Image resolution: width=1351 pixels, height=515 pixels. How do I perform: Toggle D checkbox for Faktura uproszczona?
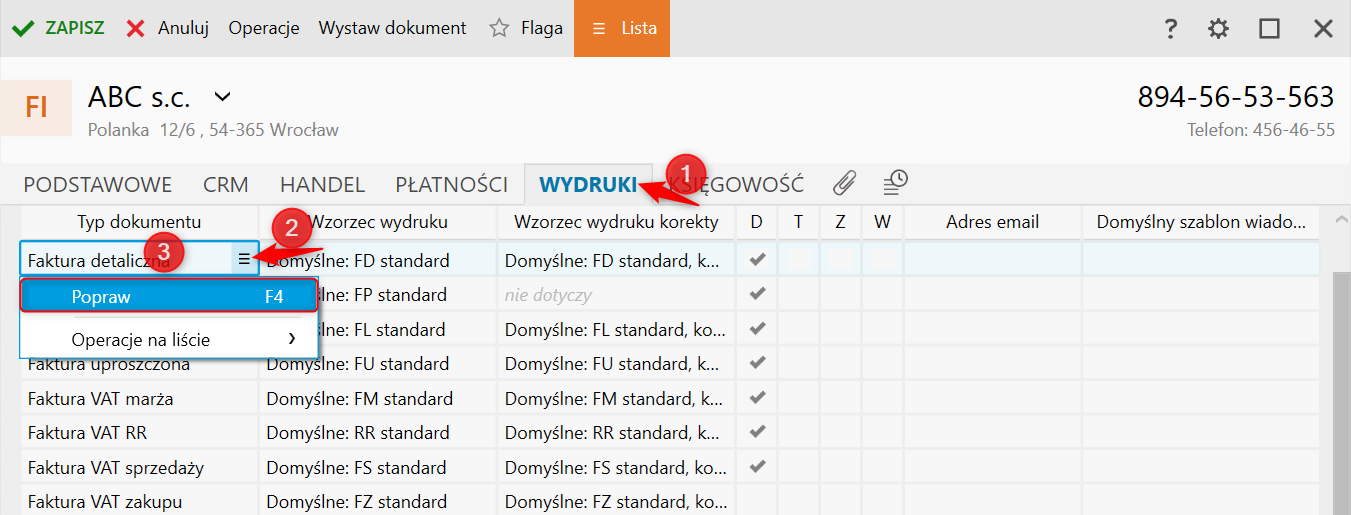coord(757,363)
